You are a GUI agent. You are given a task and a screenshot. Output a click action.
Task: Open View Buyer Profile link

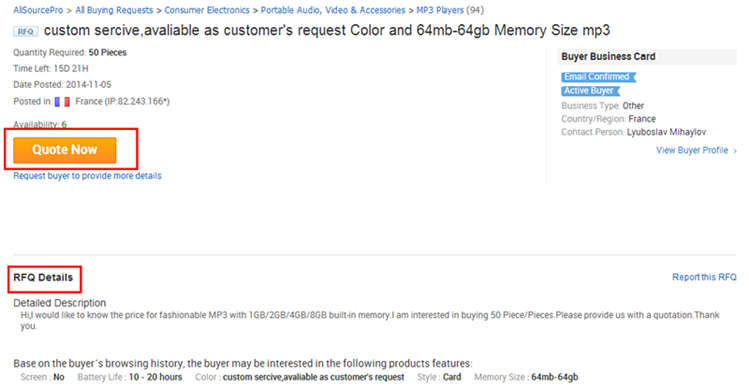point(692,151)
